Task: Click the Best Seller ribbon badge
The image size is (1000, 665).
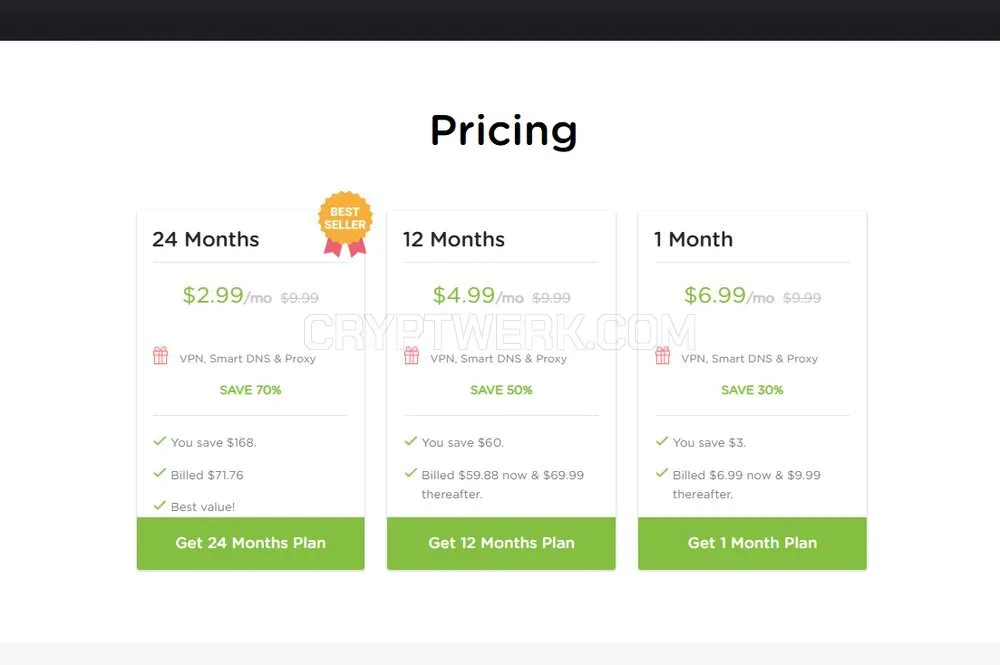Action: 345,224
